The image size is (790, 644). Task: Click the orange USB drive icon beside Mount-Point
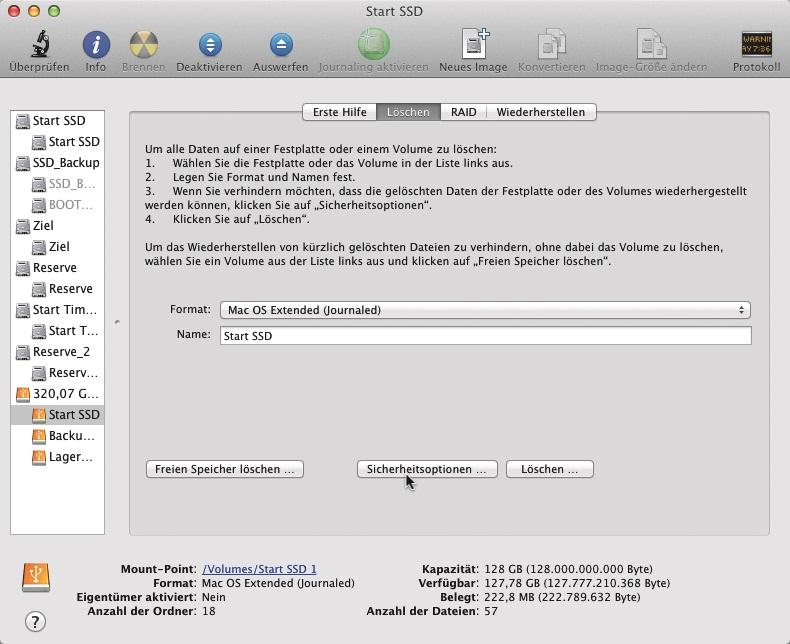tap(36, 577)
